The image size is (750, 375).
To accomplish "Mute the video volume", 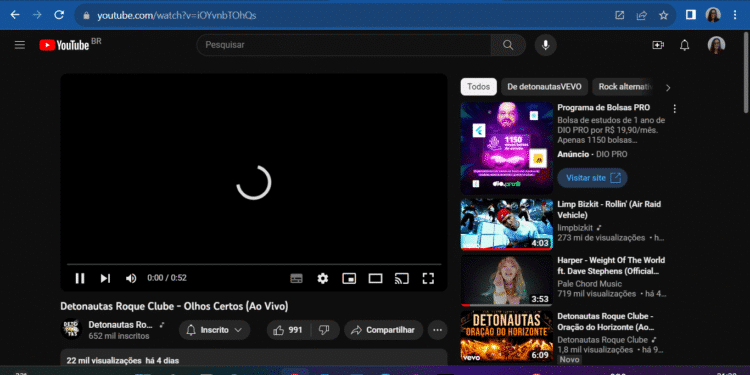I will [x=131, y=278].
